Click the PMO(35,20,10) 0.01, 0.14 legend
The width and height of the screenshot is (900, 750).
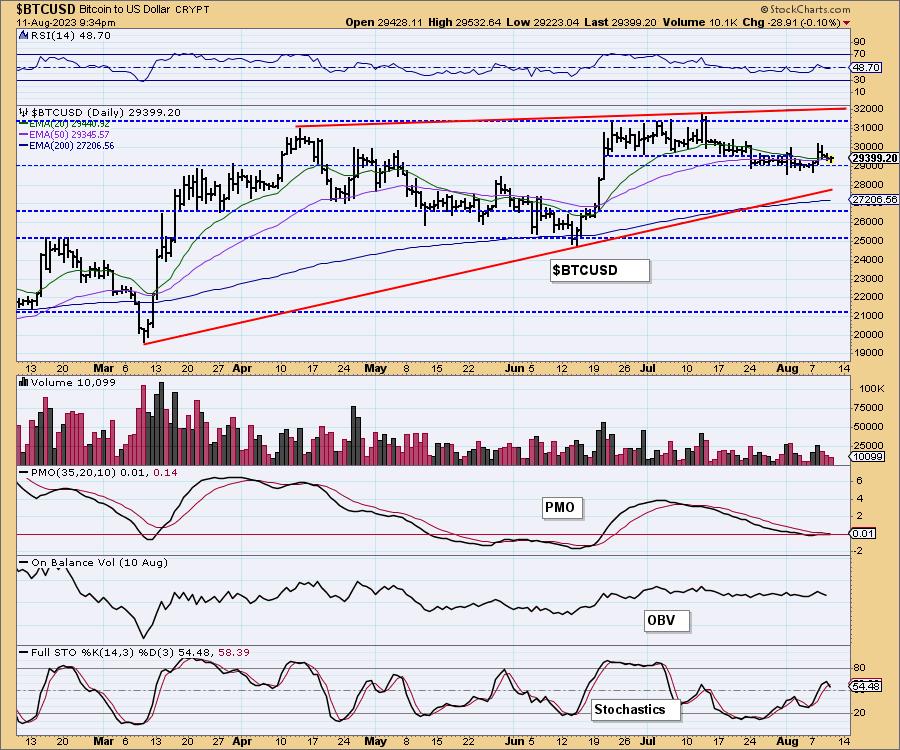[104, 472]
